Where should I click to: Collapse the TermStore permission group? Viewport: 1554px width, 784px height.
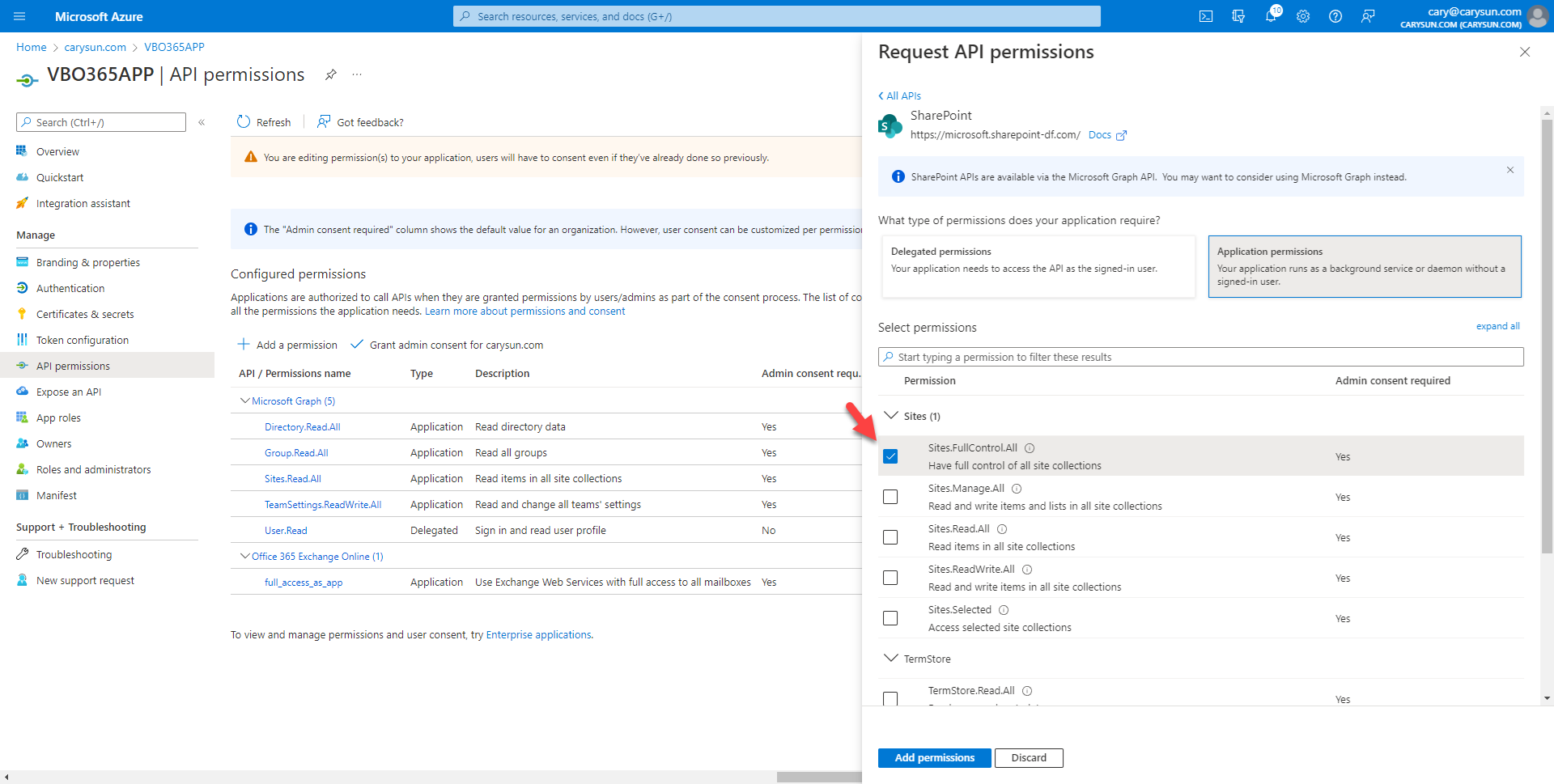[891, 659]
